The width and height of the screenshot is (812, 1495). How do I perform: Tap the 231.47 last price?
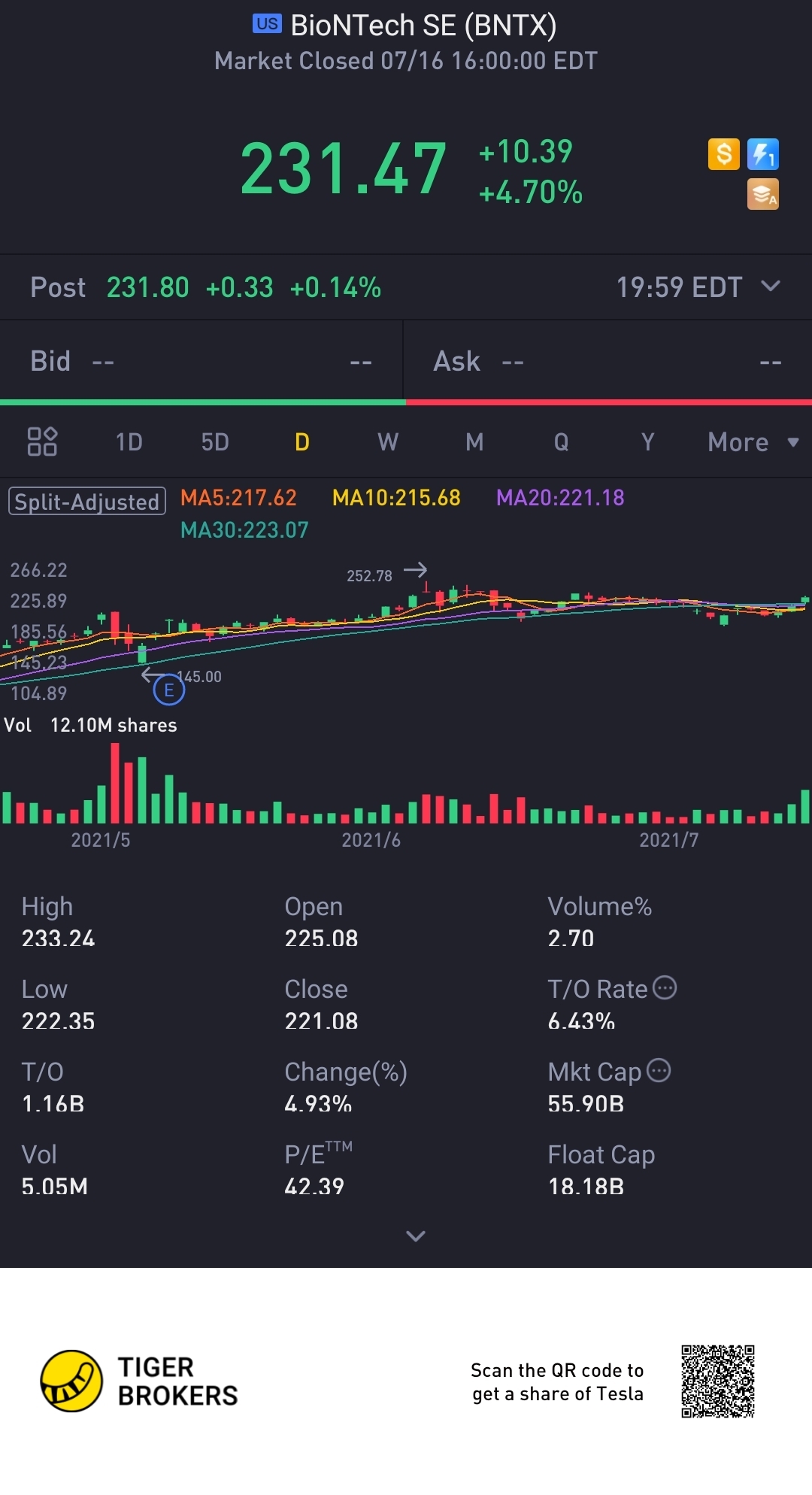tap(343, 169)
